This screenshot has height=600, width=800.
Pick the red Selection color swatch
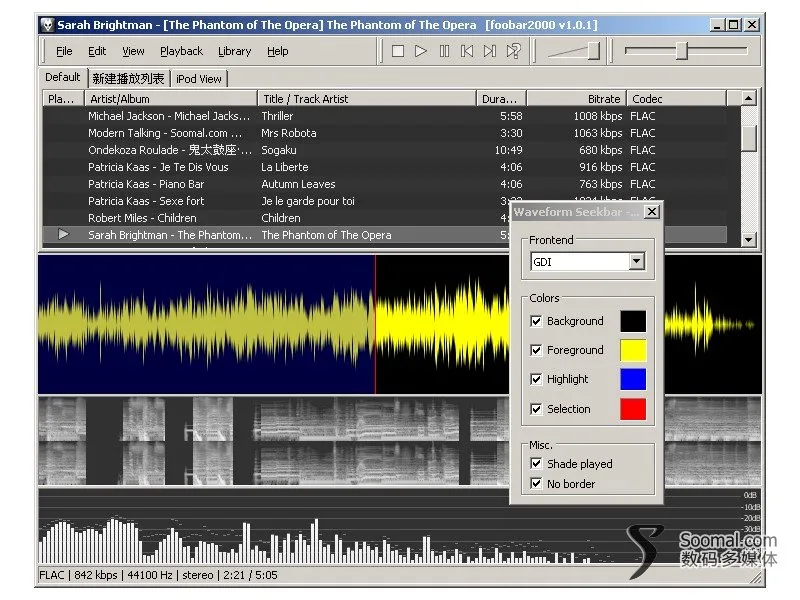pyautogui.click(x=633, y=409)
